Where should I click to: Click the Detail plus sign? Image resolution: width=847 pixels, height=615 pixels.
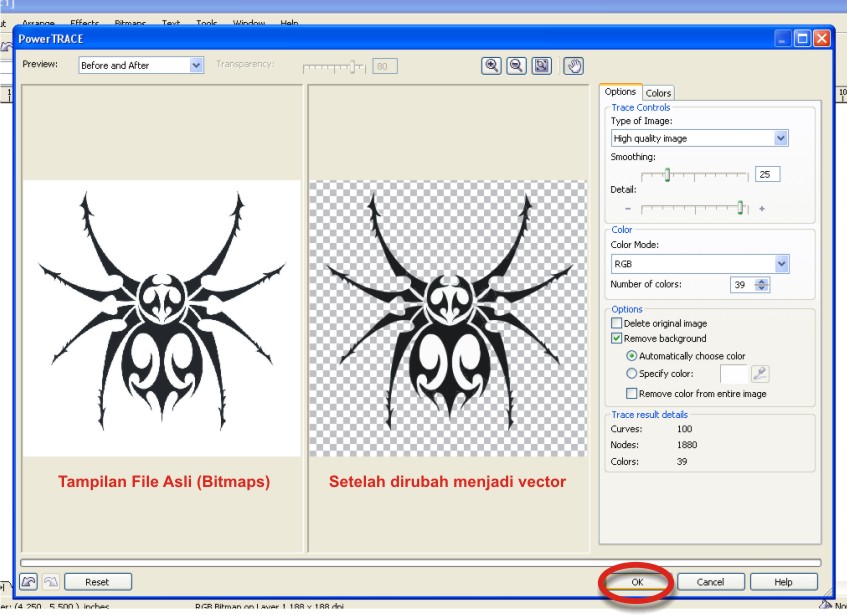(762, 208)
